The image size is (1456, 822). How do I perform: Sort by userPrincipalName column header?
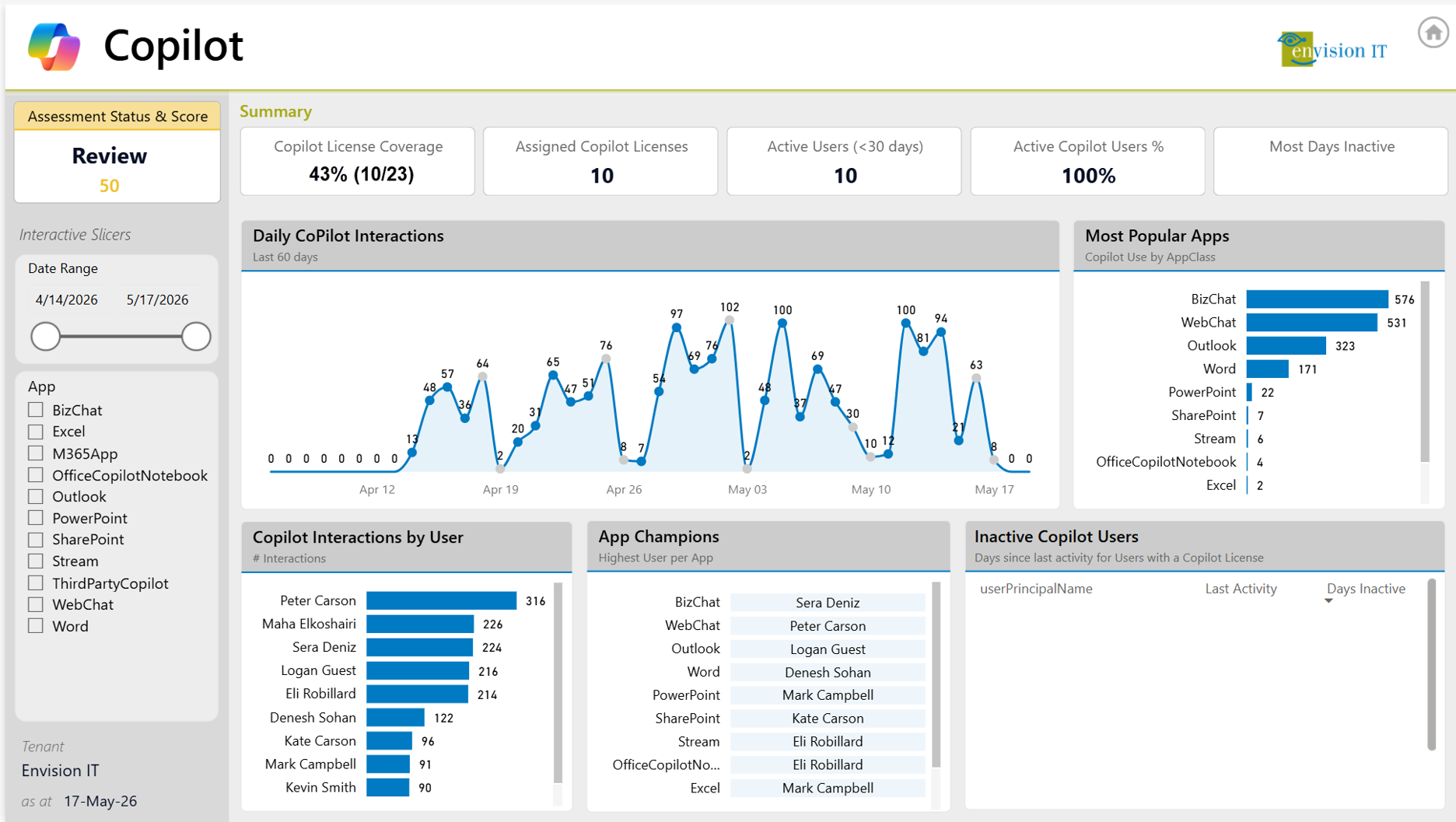pyautogui.click(x=1036, y=589)
